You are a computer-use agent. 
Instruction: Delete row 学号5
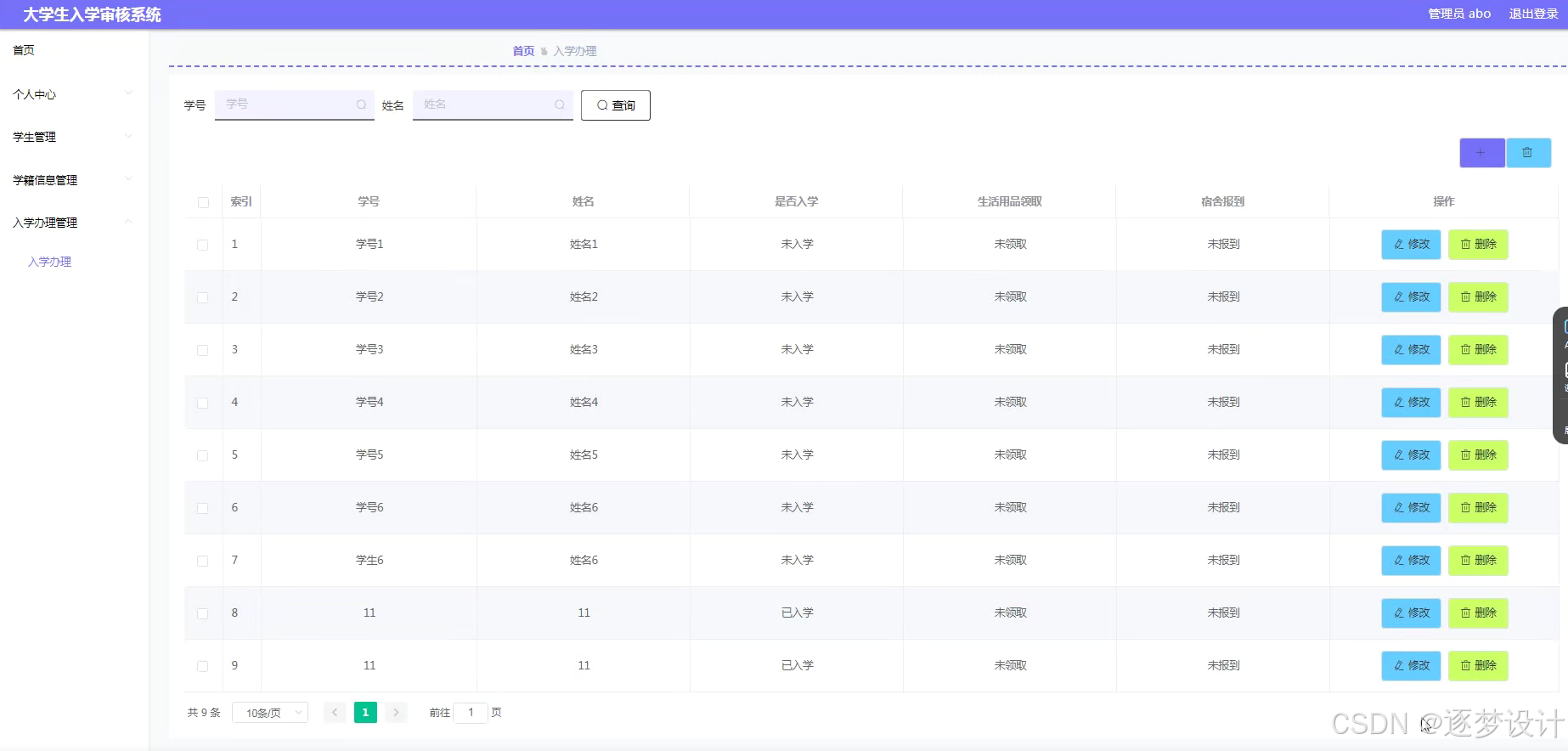point(1478,455)
